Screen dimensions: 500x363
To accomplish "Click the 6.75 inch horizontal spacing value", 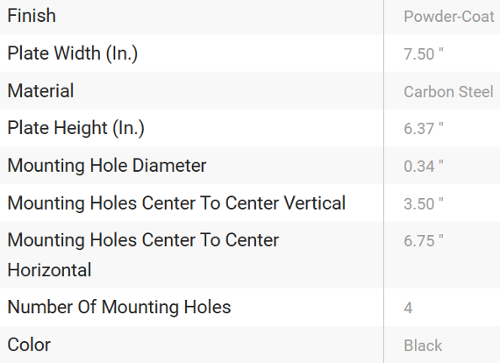I will [x=423, y=241].
